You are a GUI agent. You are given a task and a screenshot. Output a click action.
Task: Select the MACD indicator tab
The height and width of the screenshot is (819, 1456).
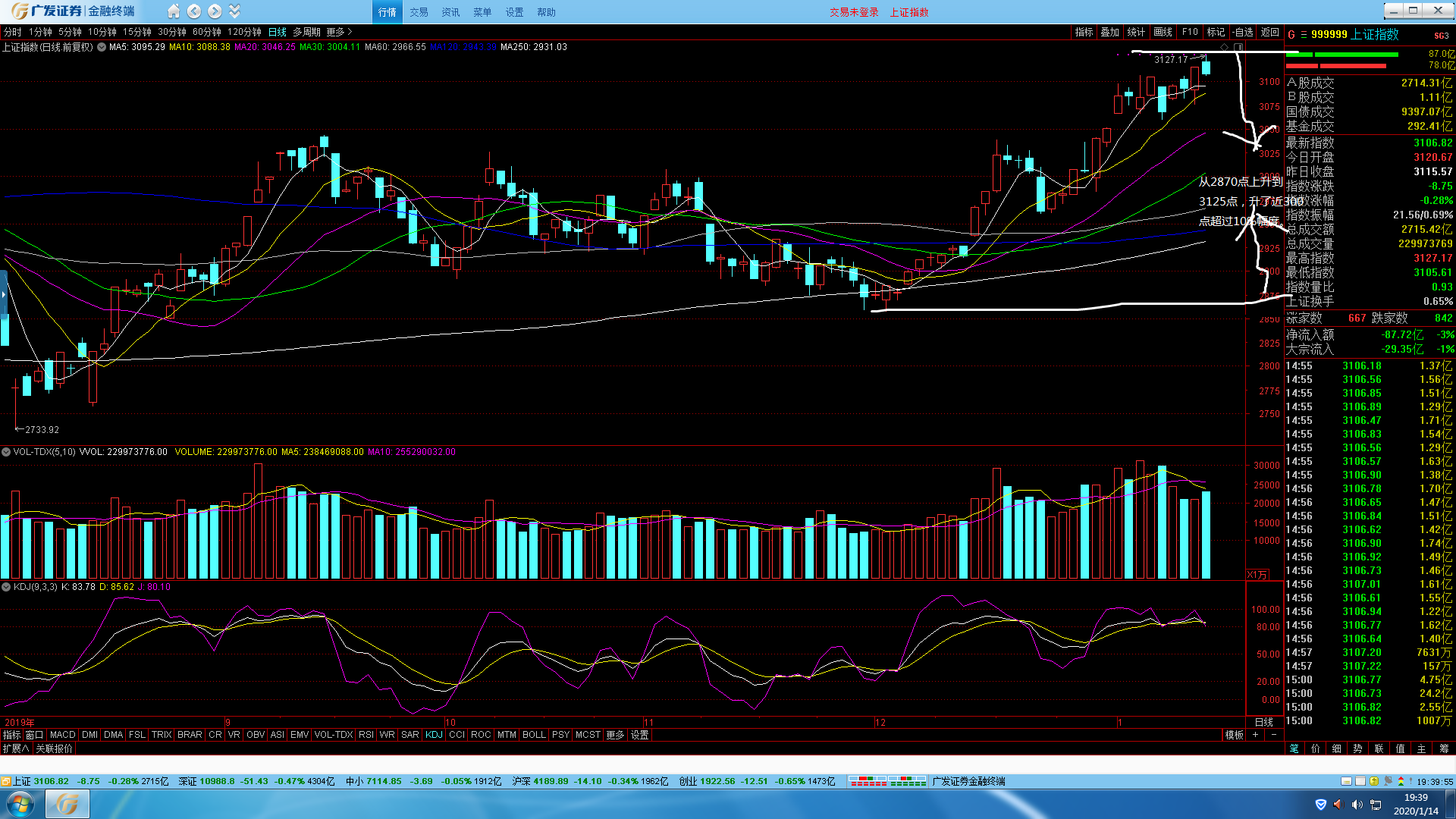pyautogui.click(x=62, y=735)
